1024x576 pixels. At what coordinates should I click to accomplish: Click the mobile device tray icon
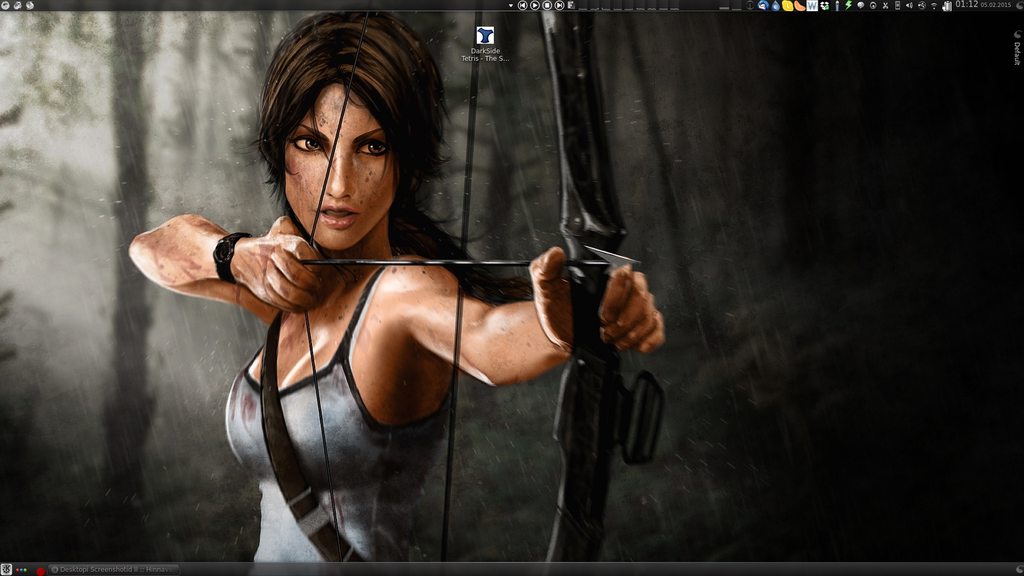(x=897, y=5)
